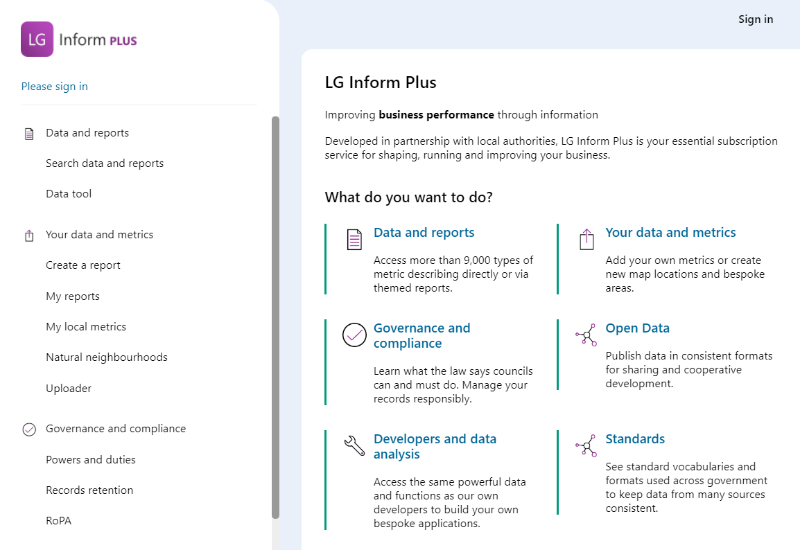Open the Governance and compliance card heading link
The width and height of the screenshot is (800, 550).
(x=422, y=336)
